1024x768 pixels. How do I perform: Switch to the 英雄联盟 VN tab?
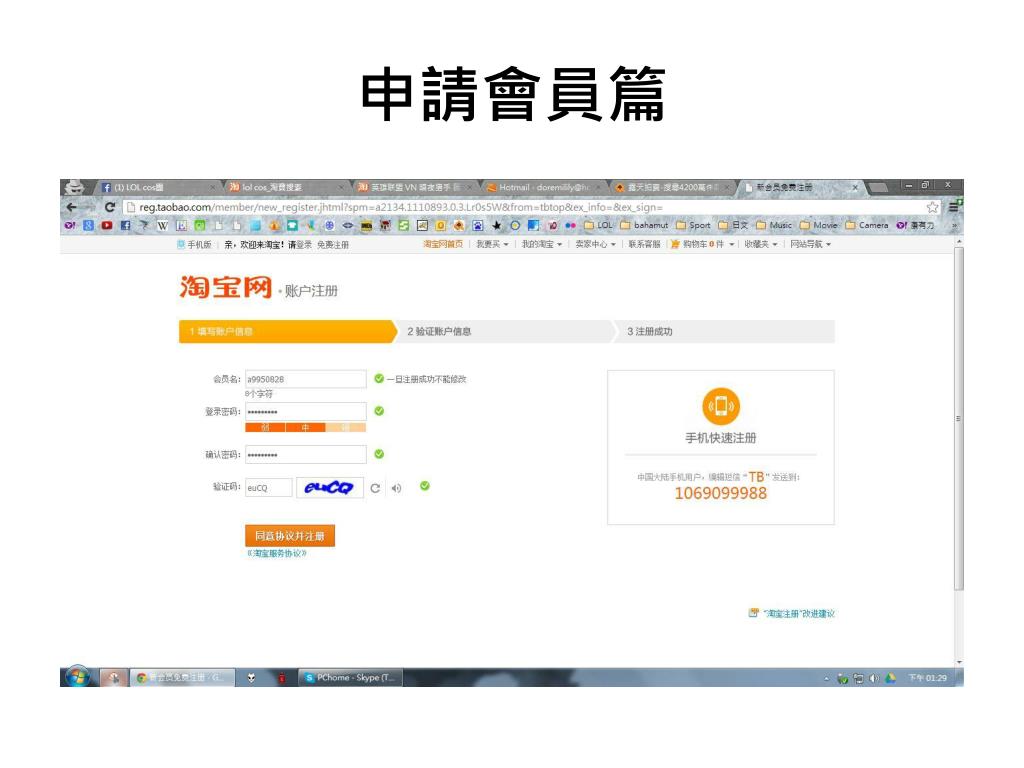point(415,187)
